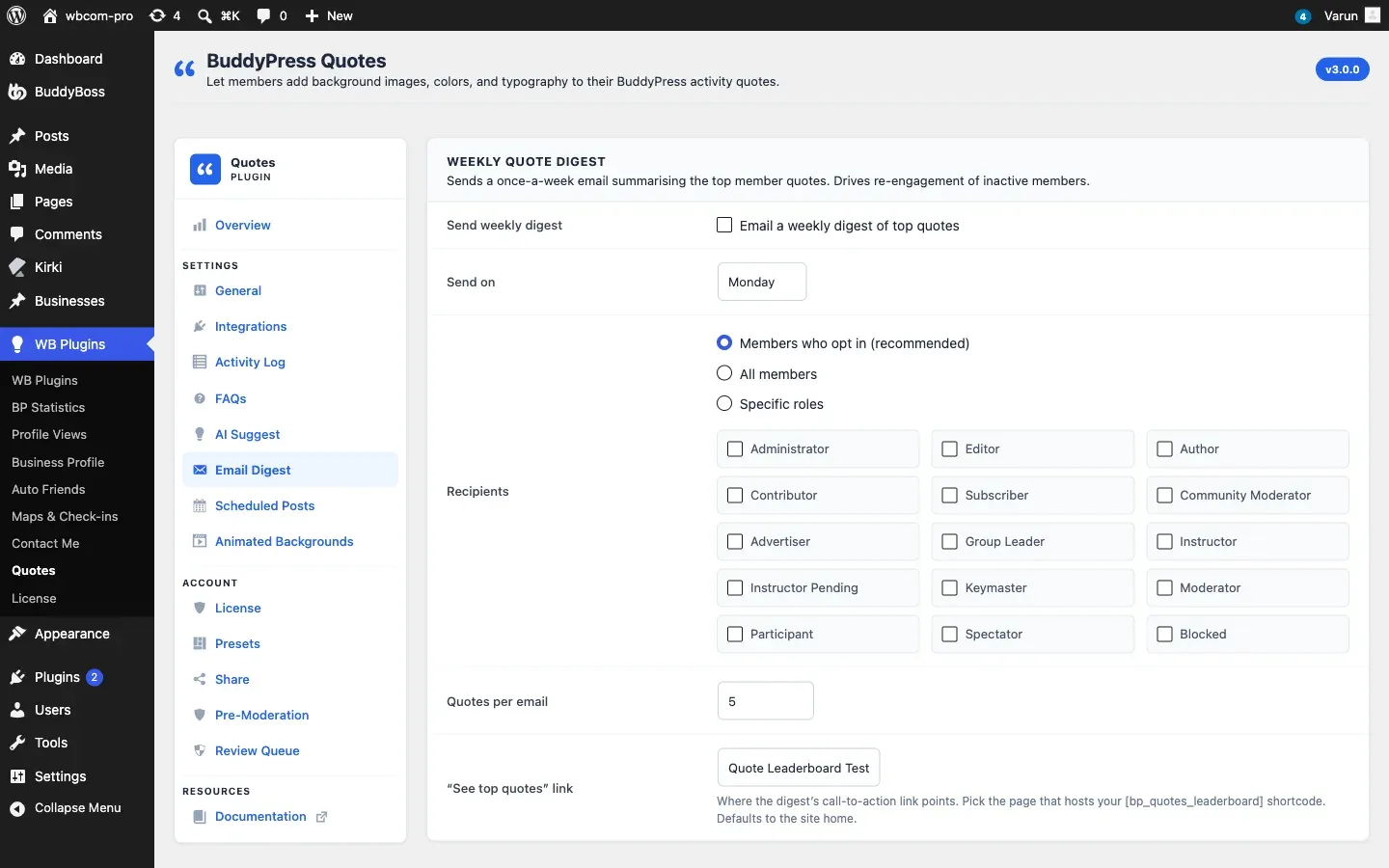Click the Animated Backgrounds video icon
The image size is (1389, 868).
pyautogui.click(x=200, y=541)
